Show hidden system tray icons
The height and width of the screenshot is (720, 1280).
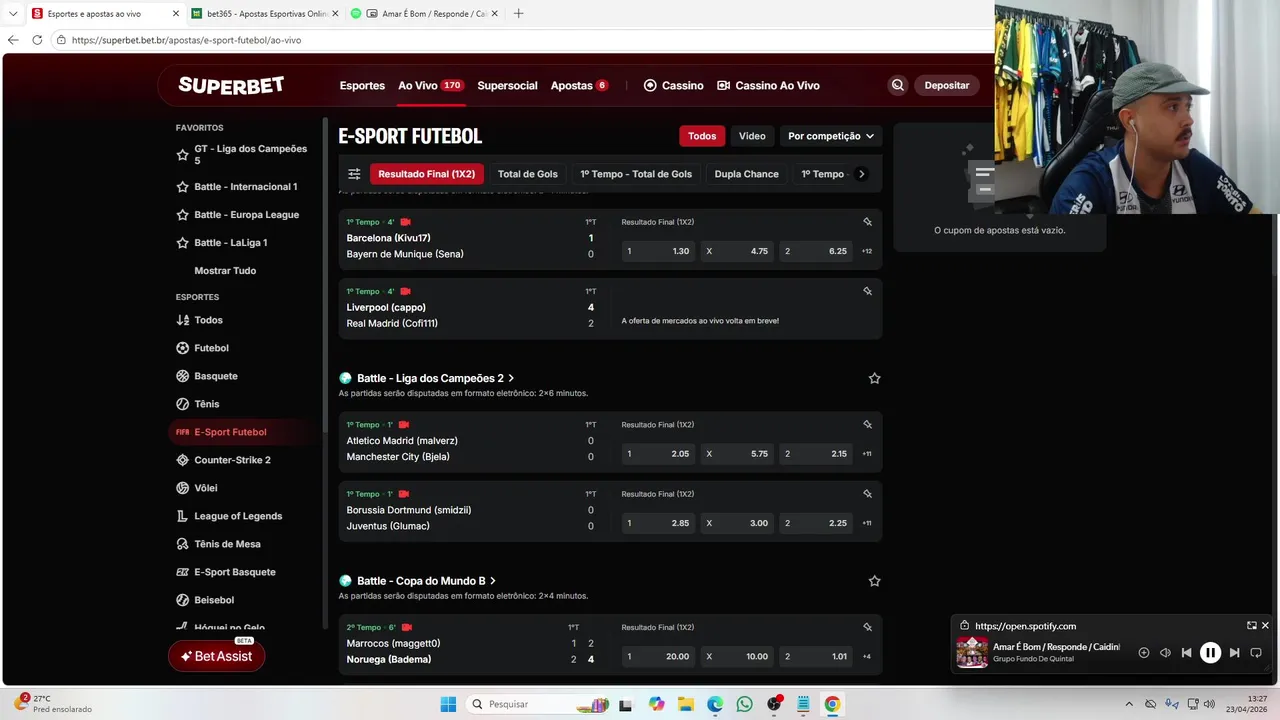click(1129, 704)
